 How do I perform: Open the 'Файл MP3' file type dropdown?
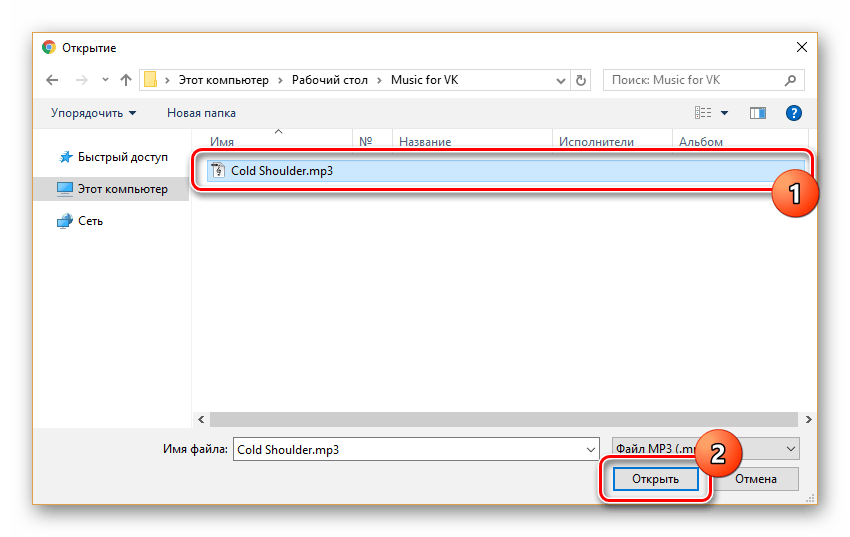click(x=705, y=449)
